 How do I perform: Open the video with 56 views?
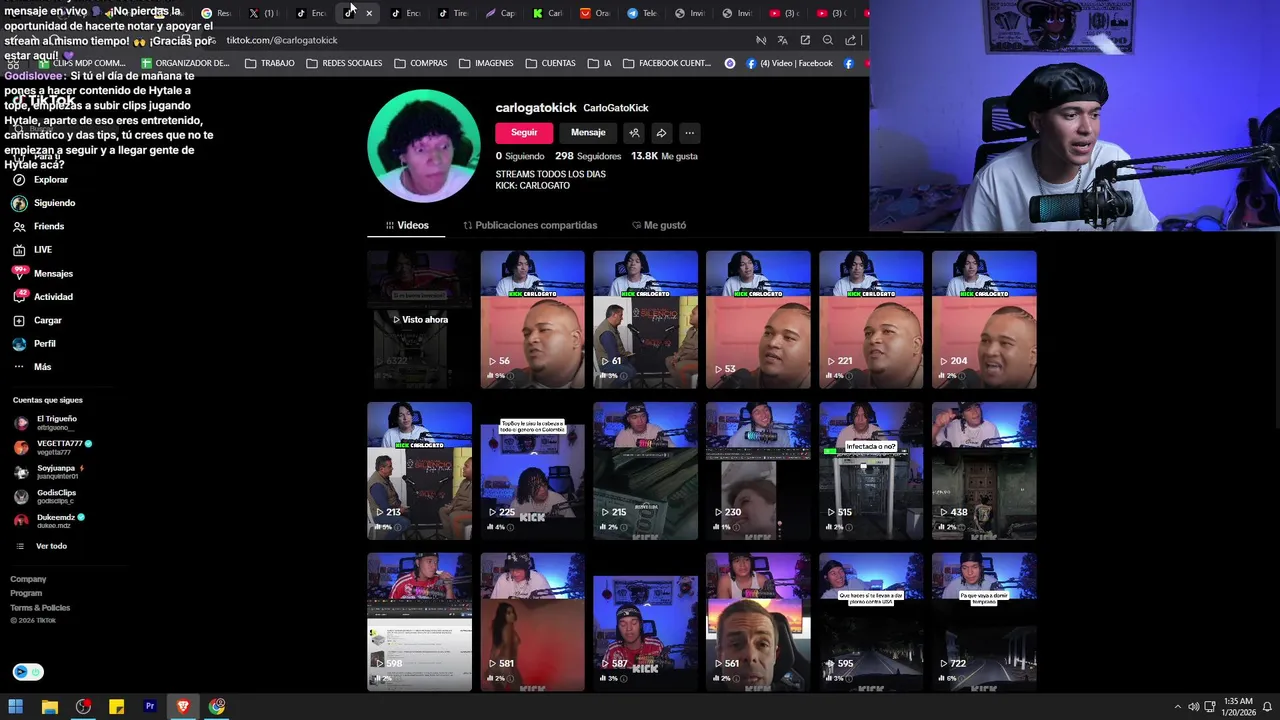tap(532, 320)
